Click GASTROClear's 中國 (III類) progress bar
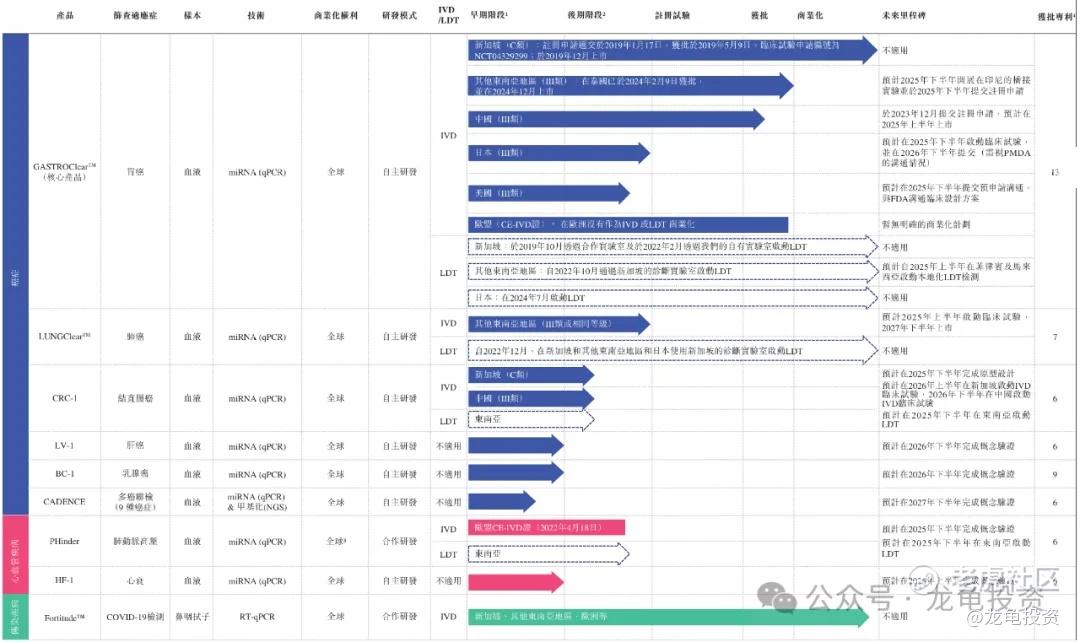This screenshot has width=1080, height=642. (616, 119)
